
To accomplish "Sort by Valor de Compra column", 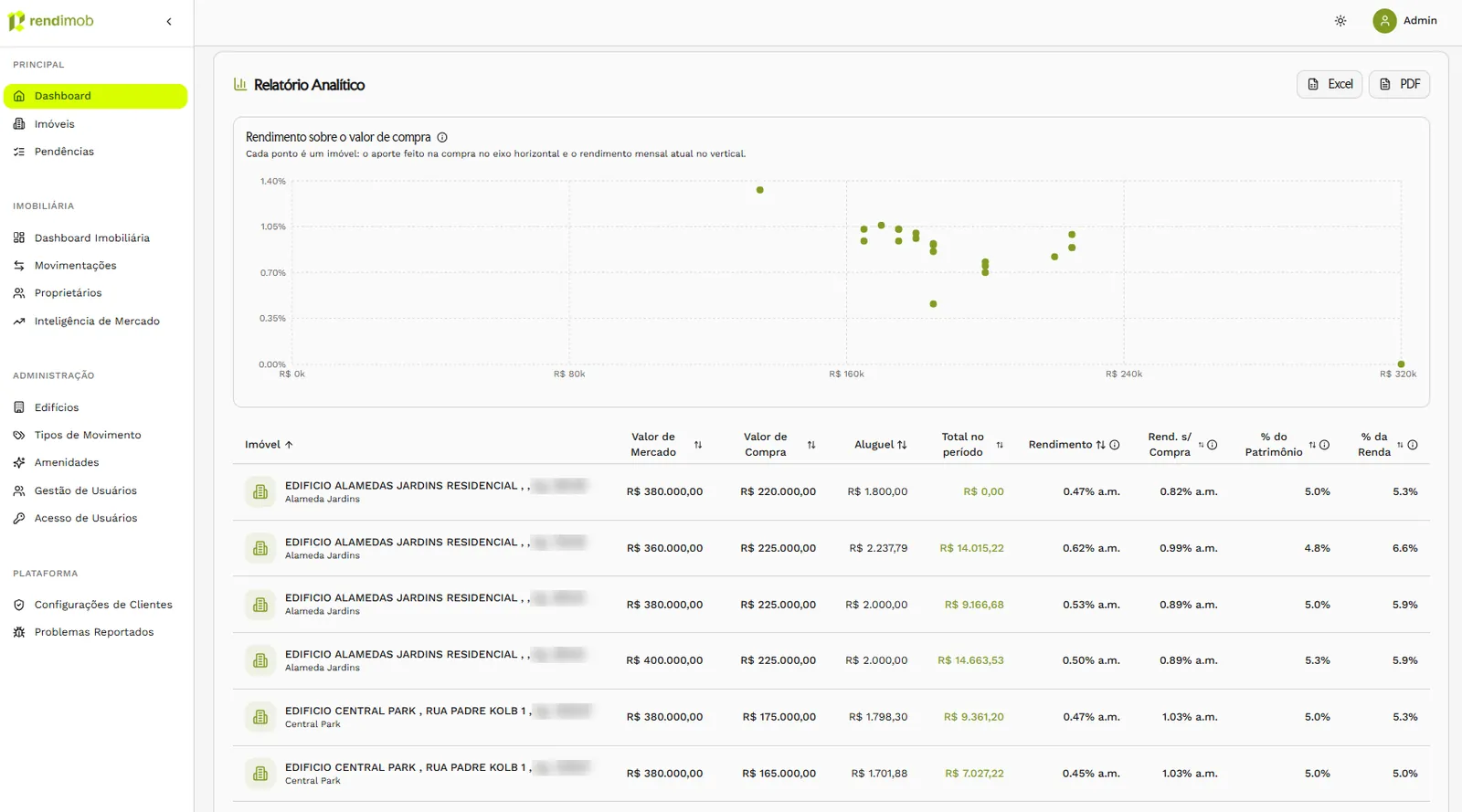I will click(811, 445).
